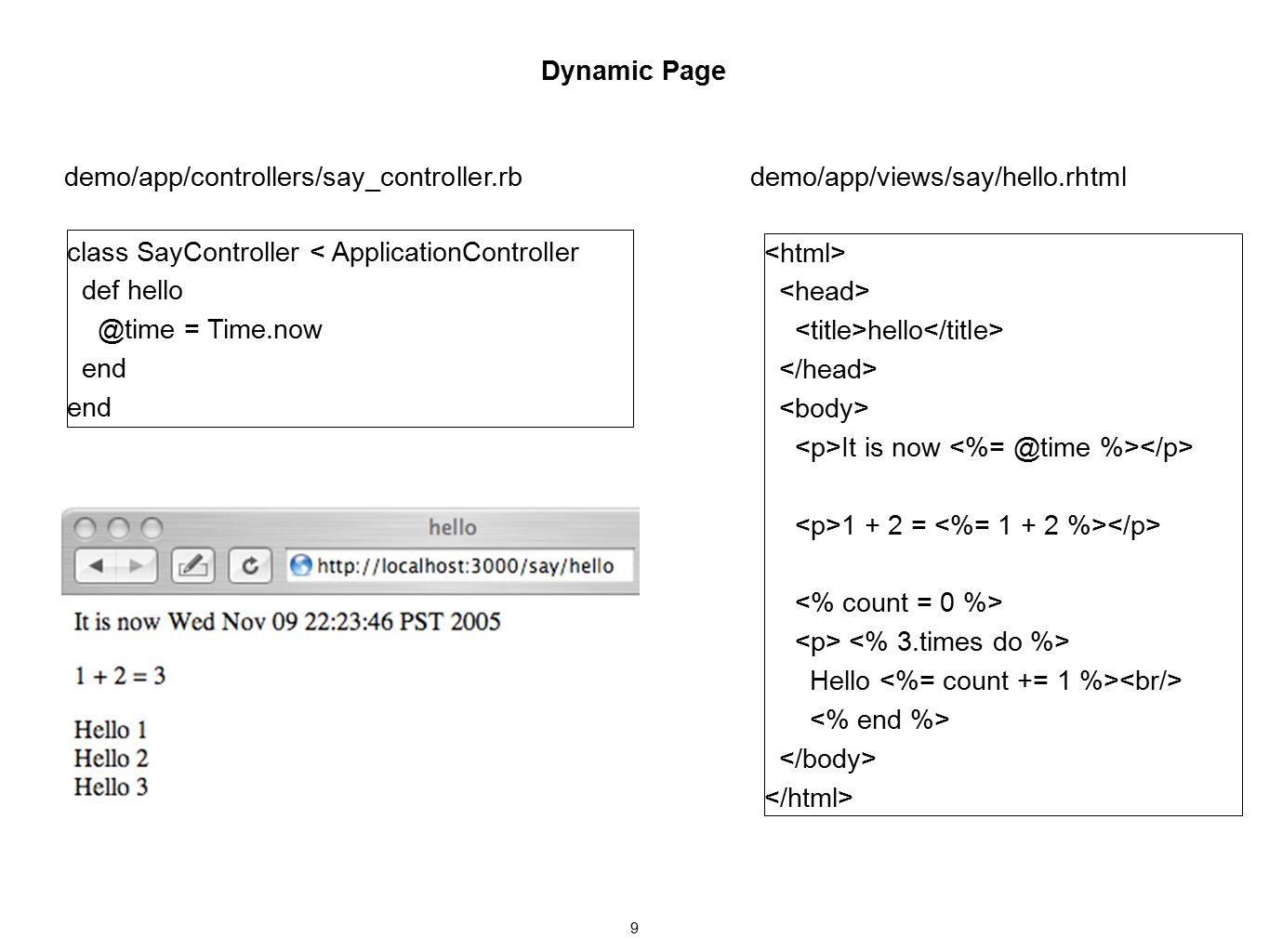Click the 'Dynamic Page' slide title
The image size is (1269, 952).
(633, 71)
